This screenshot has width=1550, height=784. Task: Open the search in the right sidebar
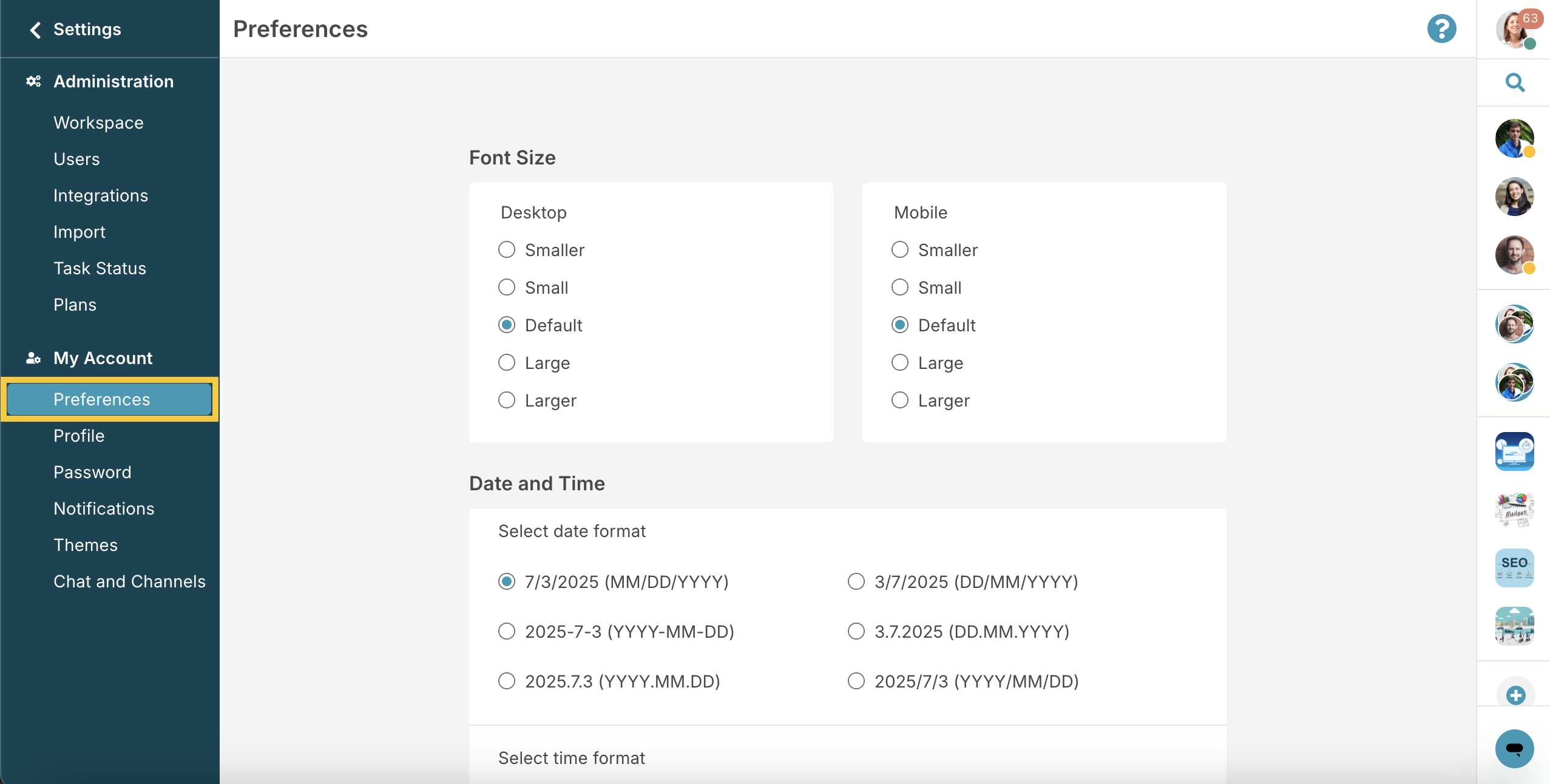1514,83
